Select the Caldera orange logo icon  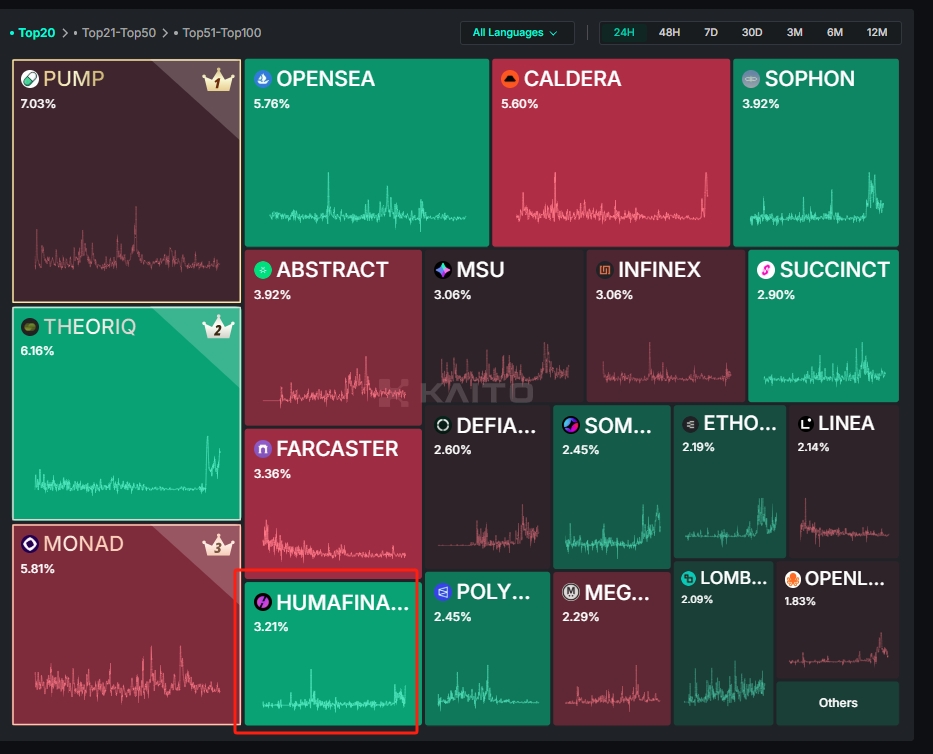coord(510,79)
